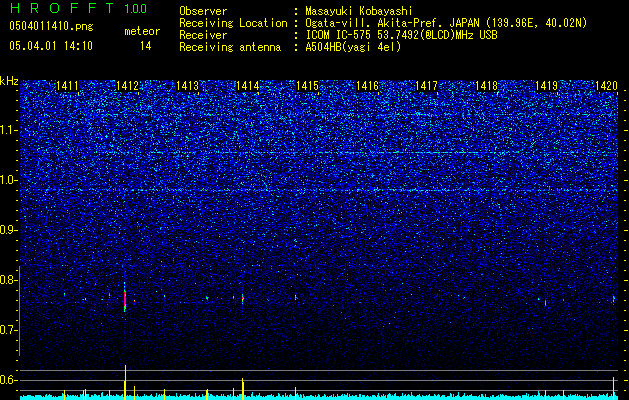Screen dimensions: 629x400
Task: Click the 0.7 kHz axis label
Action: 9,330
